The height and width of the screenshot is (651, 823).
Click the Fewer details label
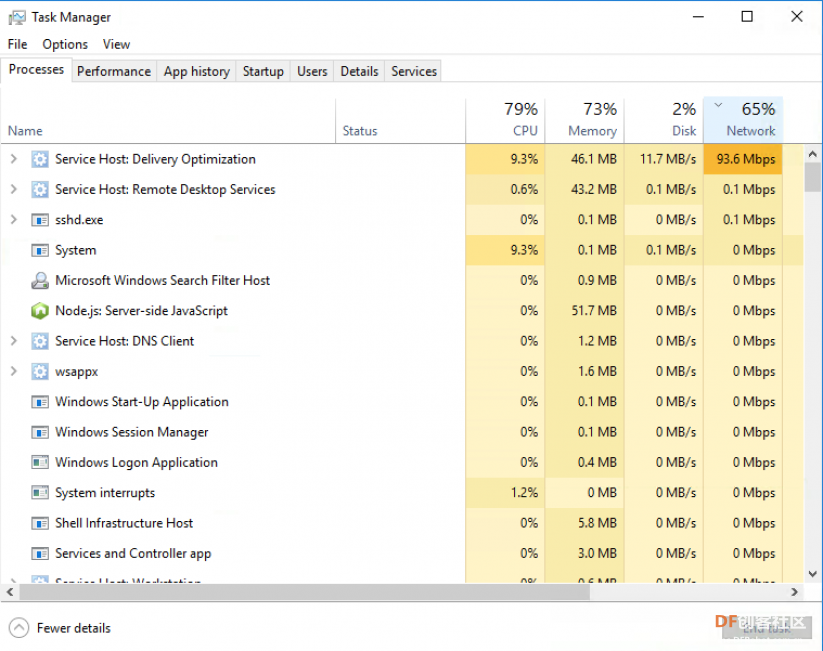(73, 628)
